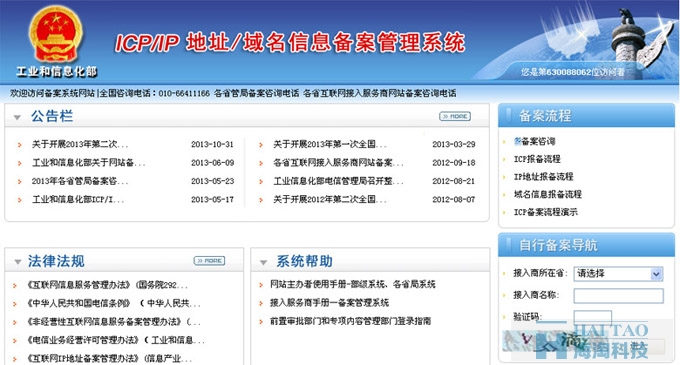Viewport: 680px width, 365px height.
Task: Open 前置审批部门和专项内容管理部门登录指南
Action: pyautogui.click(x=350, y=321)
